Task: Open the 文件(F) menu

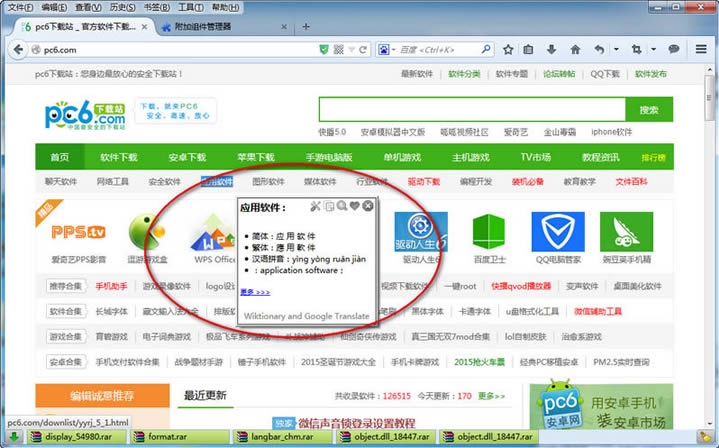Action: 21,7
